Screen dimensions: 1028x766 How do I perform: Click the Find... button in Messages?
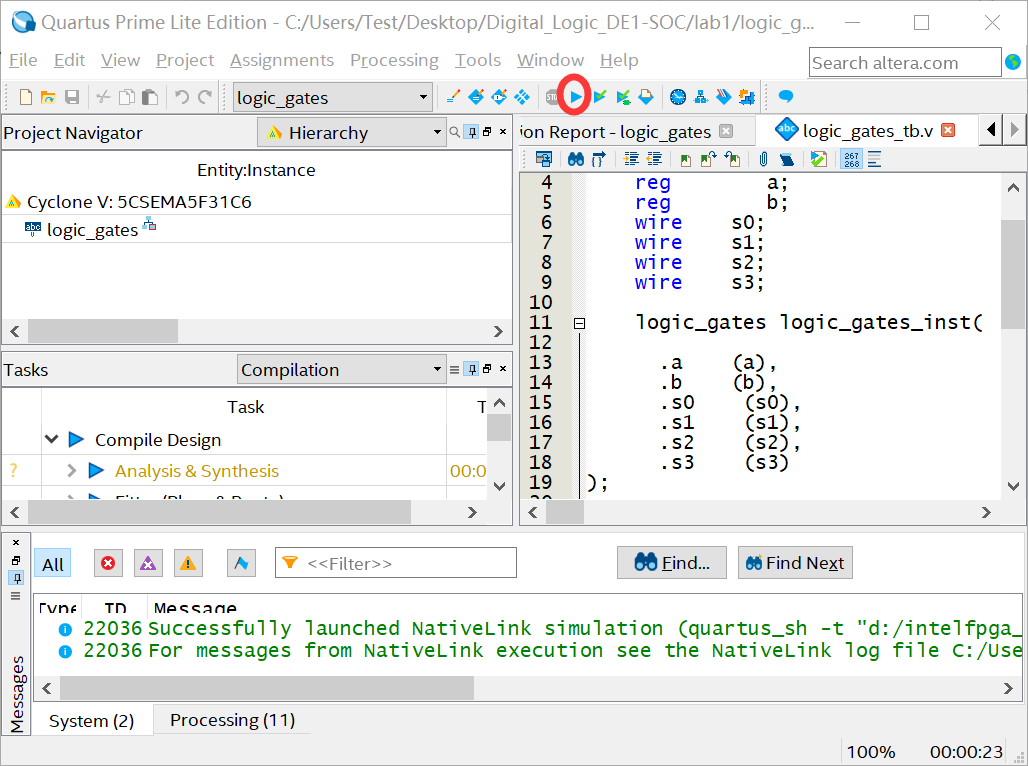coord(671,563)
